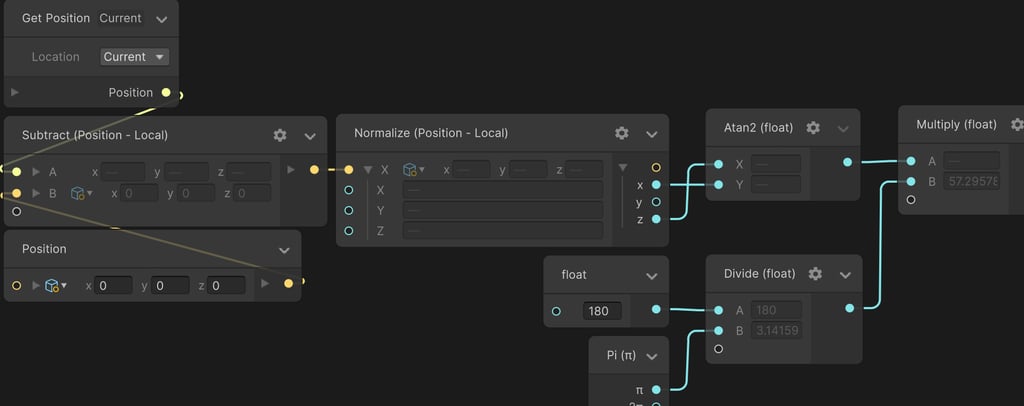Collapse the Normalize node with chevron
1024x406 pixels.
(x=652, y=134)
